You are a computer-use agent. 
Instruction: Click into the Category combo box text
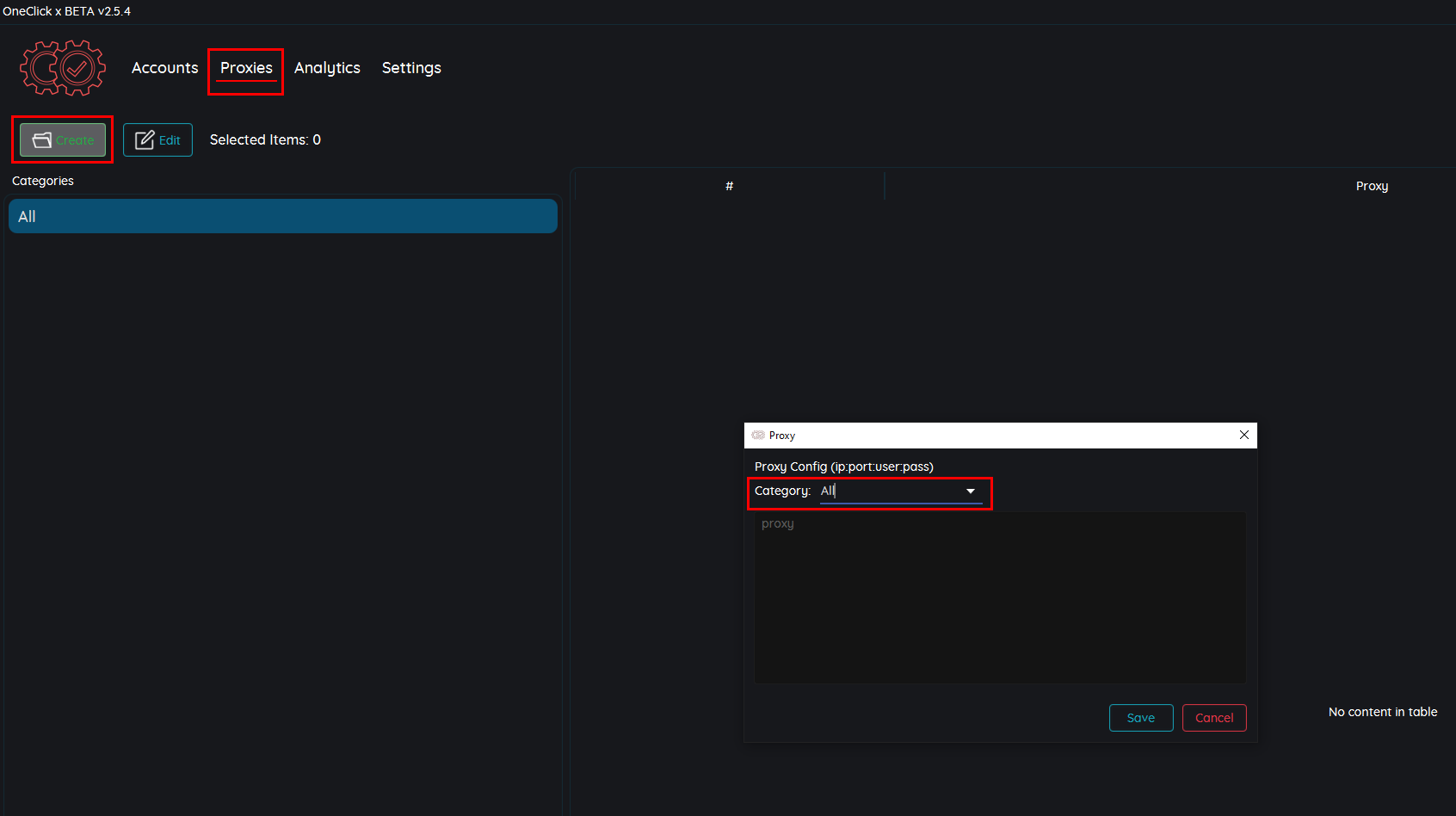886,491
